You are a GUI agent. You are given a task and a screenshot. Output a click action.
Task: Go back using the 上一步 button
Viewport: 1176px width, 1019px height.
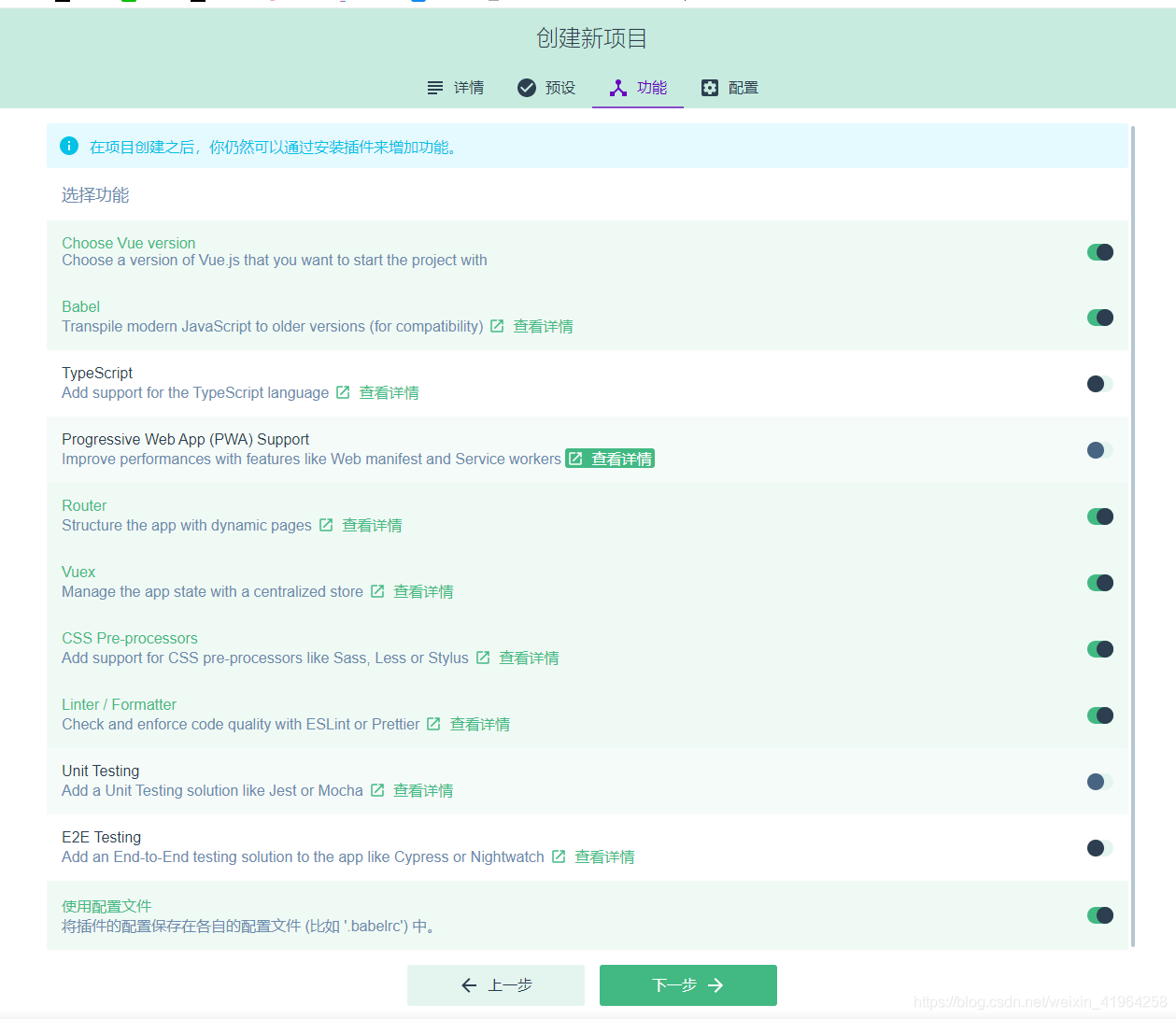pyautogui.click(x=495, y=984)
